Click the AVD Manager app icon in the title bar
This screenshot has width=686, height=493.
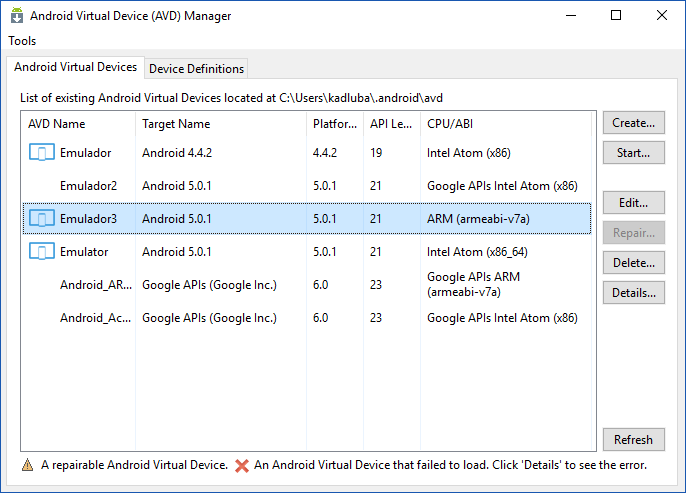17,15
